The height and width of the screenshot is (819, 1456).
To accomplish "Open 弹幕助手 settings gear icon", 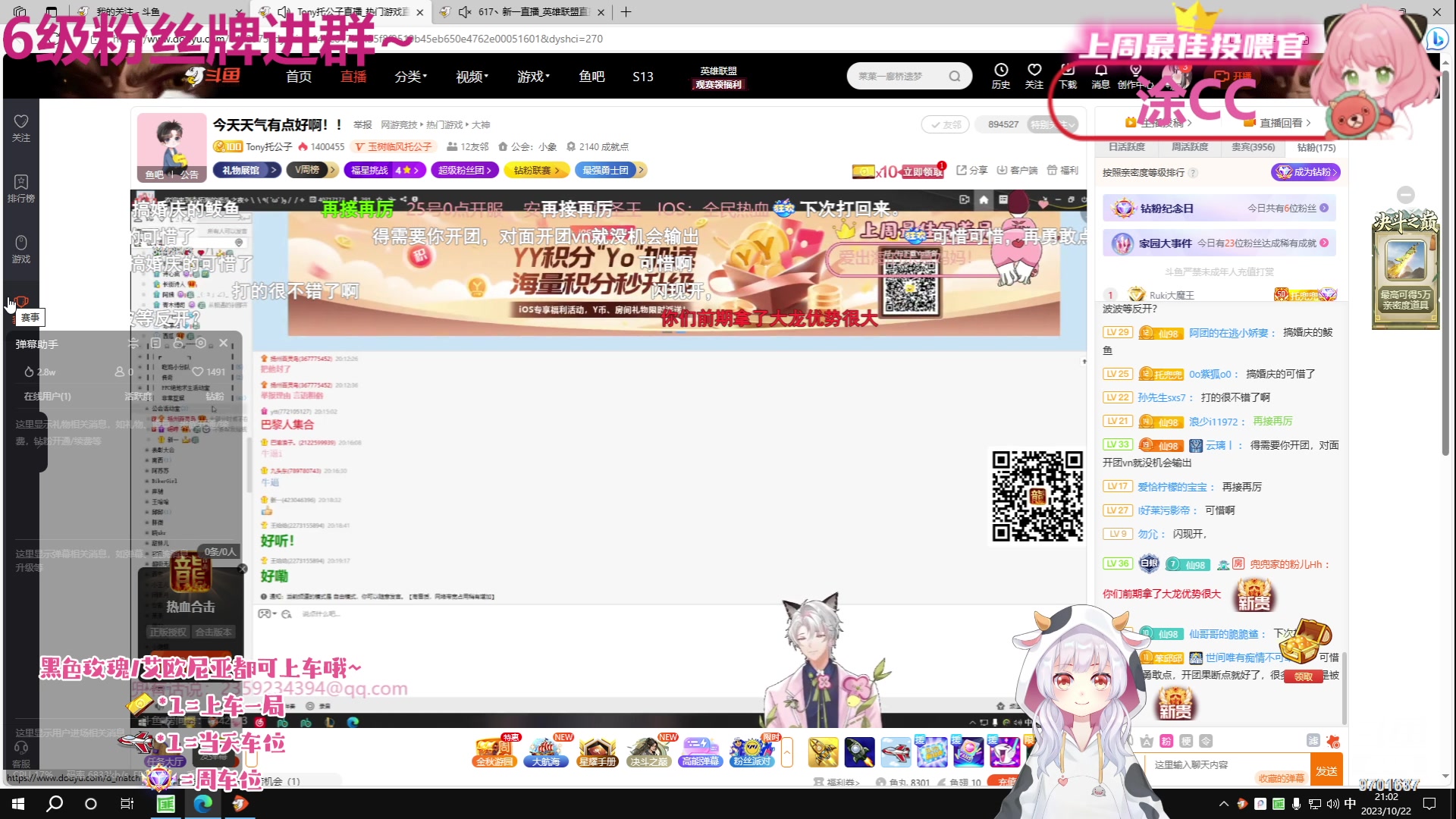I will (x=201, y=343).
